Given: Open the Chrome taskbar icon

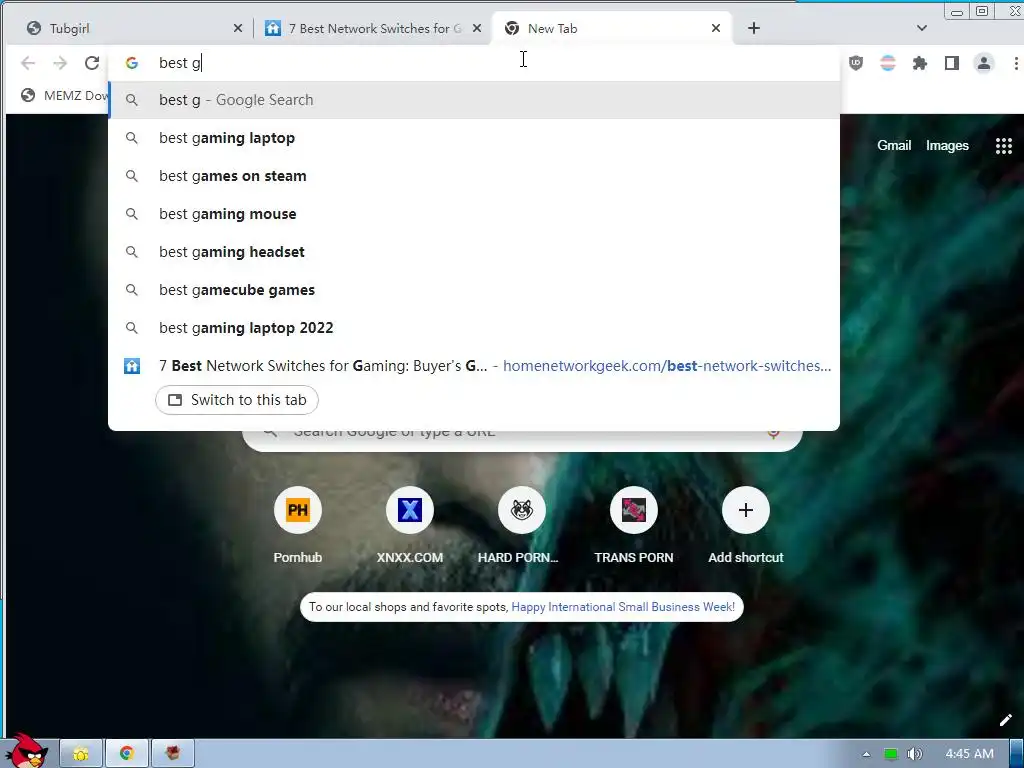Looking at the screenshot, I should pos(127,754).
